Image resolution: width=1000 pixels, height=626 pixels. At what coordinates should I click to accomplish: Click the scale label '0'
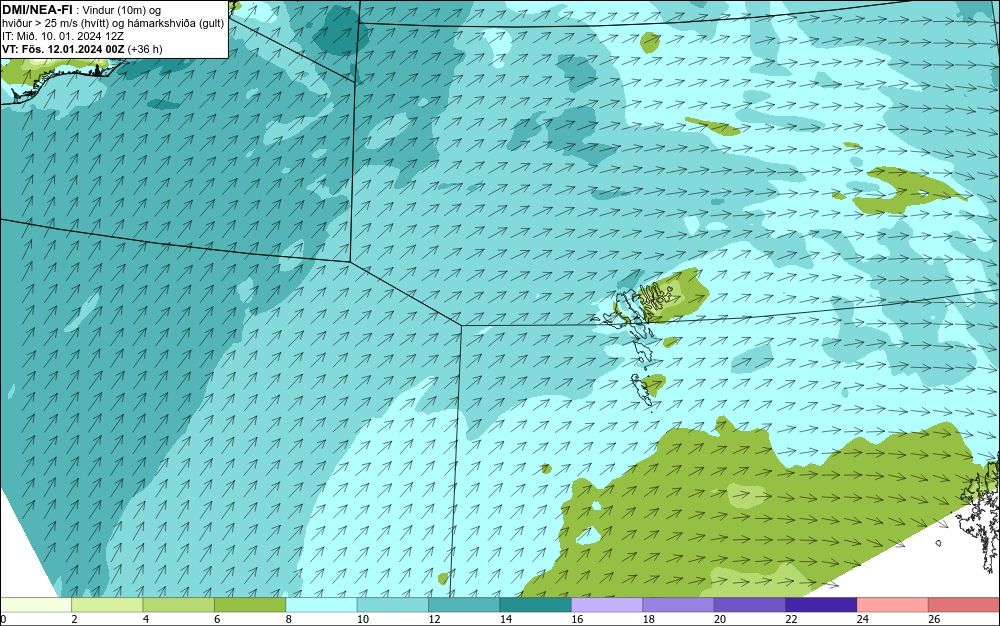(x=3, y=619)
